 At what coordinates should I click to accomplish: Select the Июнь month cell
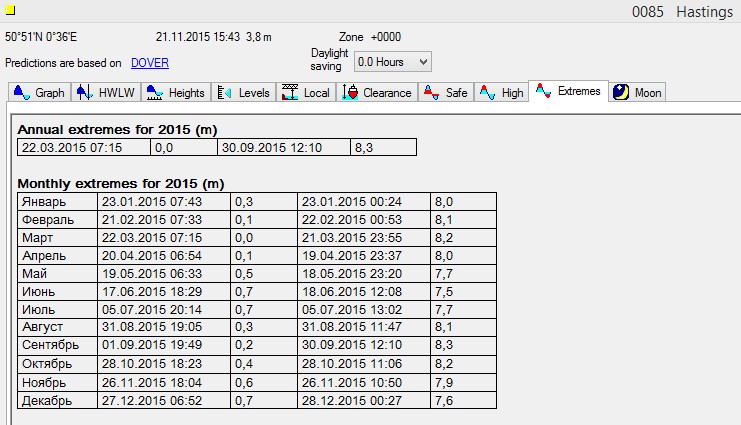pyautogui.click(x=57, y=292)
